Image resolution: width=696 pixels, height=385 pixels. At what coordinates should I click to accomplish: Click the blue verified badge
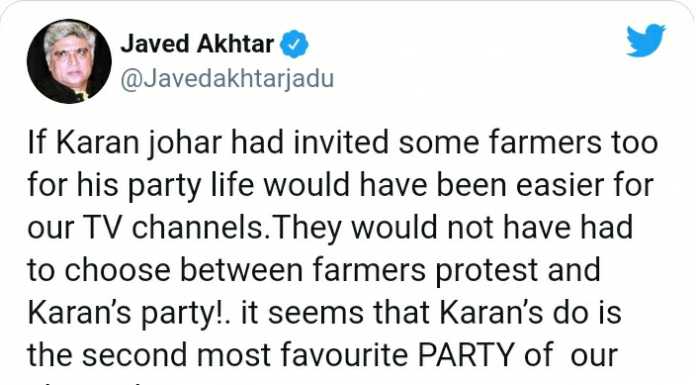pyautogui.click(x=294, y=44)
